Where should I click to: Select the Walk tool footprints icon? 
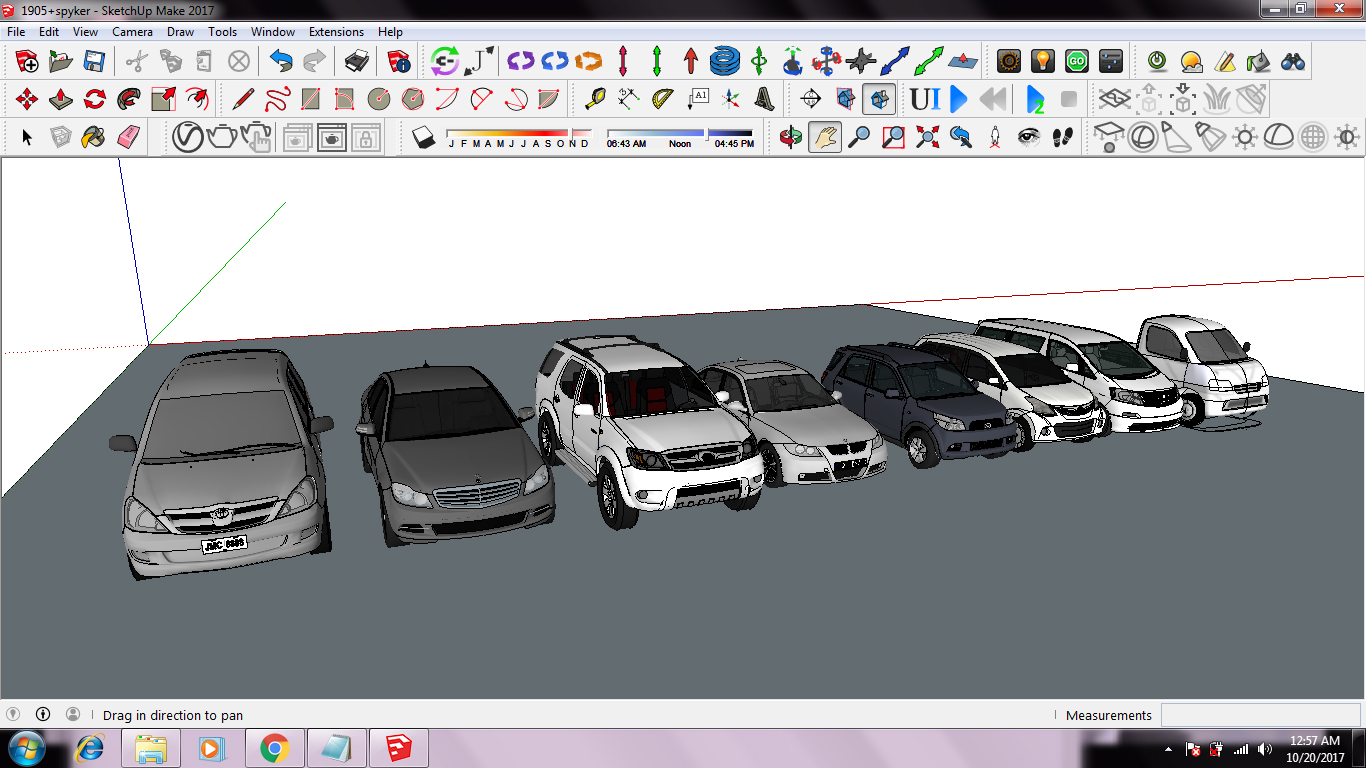coord(1061,137)
